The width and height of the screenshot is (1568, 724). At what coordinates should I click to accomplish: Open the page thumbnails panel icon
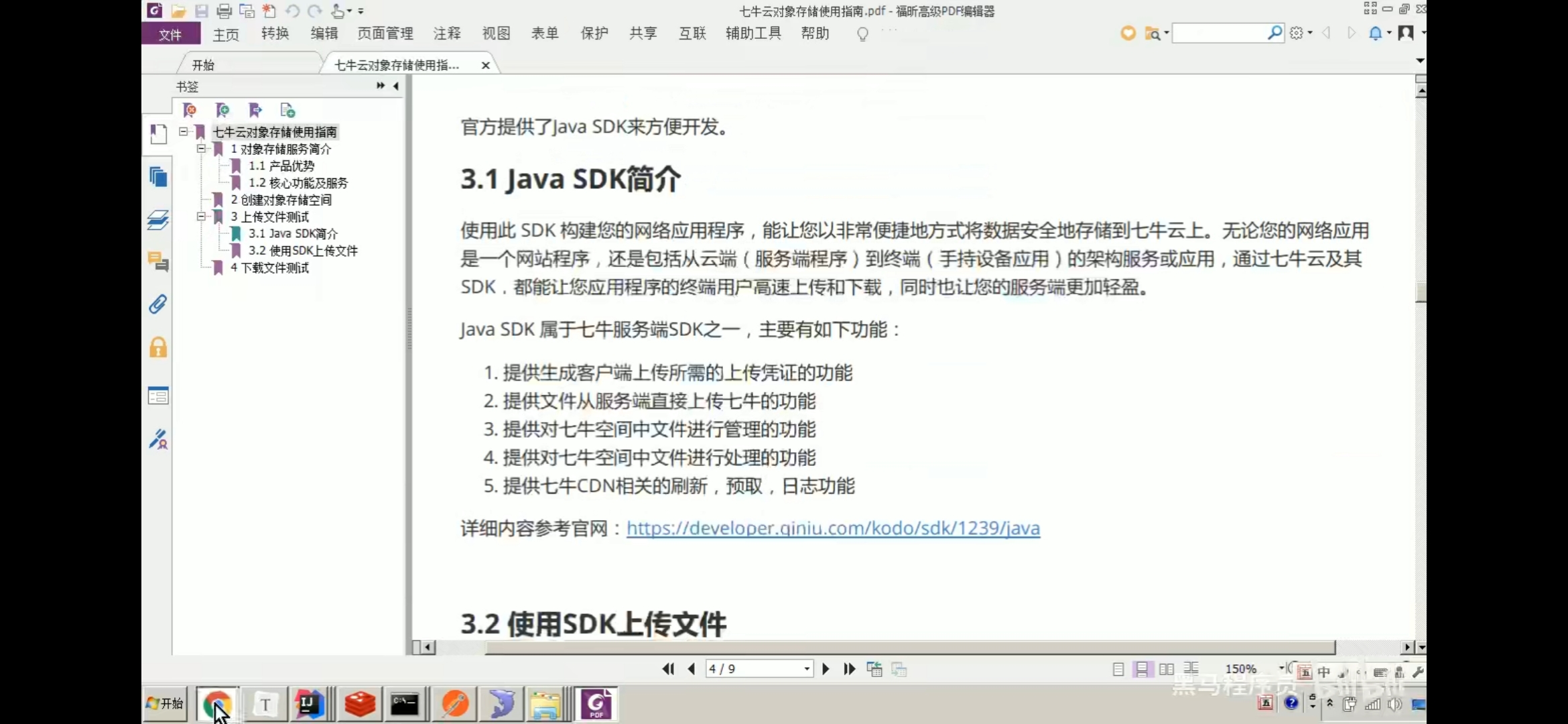[x=158, y=177]
